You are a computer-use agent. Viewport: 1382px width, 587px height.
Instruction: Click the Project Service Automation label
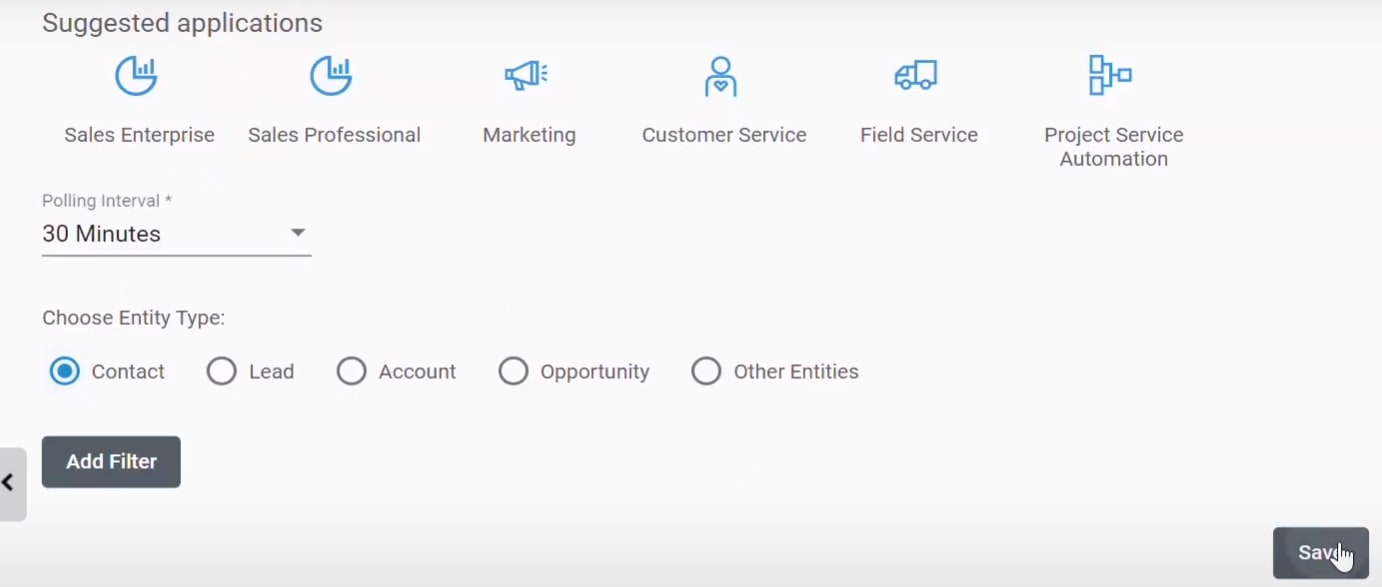click(x=1114, y=147)
